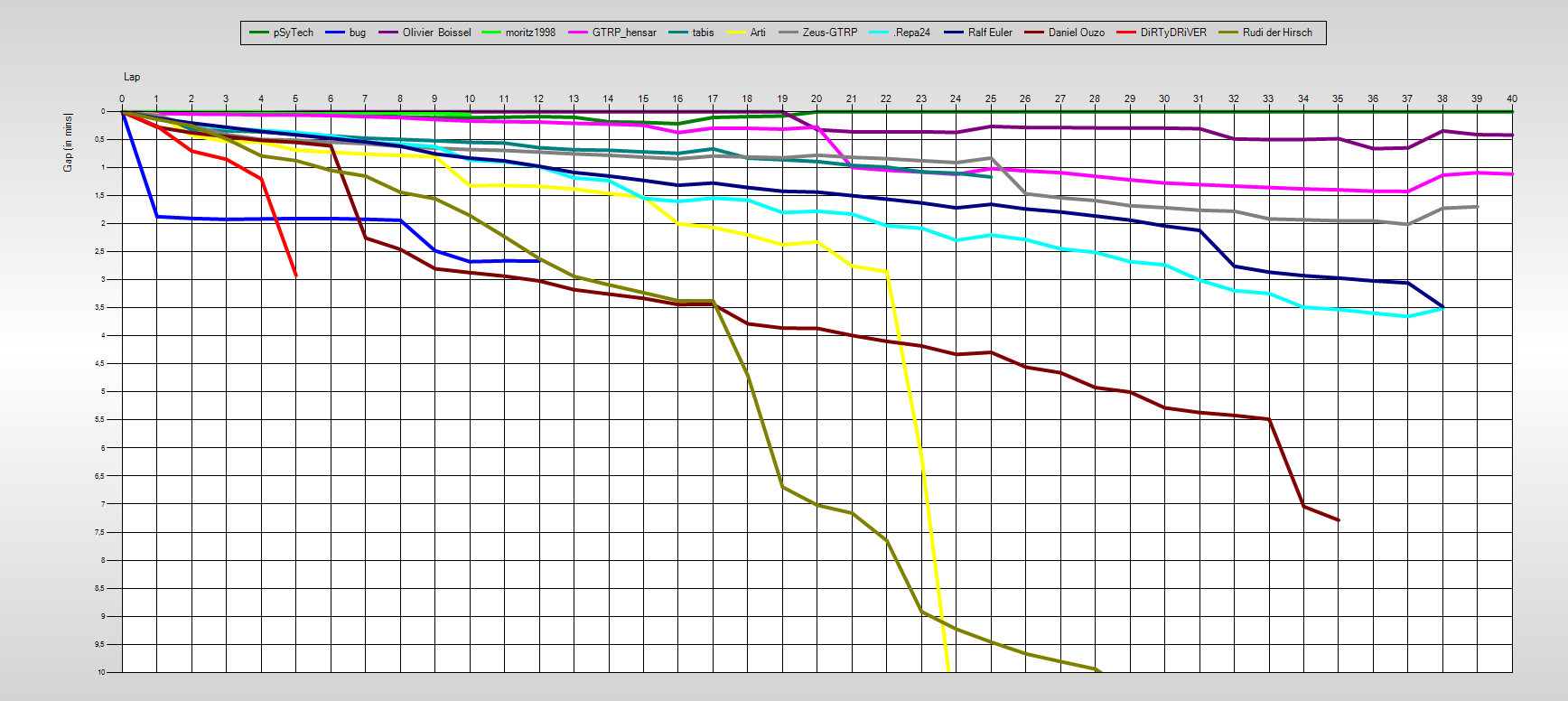The image size is (1568, 701).
Task: Click lap 20 on the top axis
Action: tap(817, 98)
